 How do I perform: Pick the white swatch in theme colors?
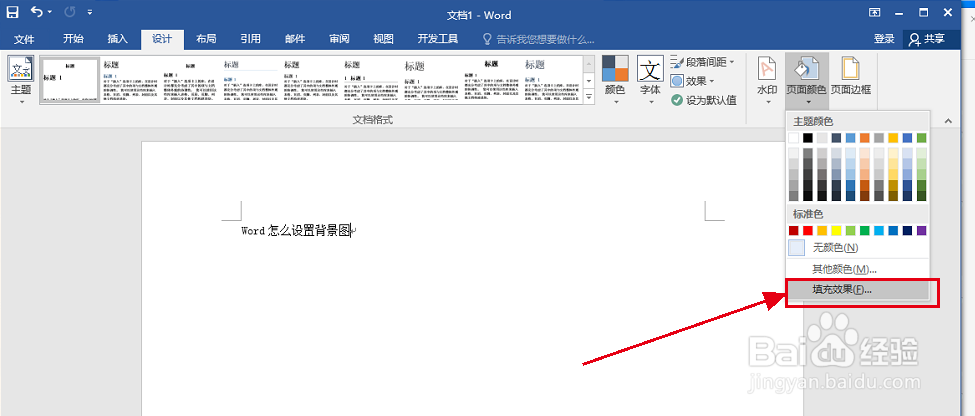(793, 137)
